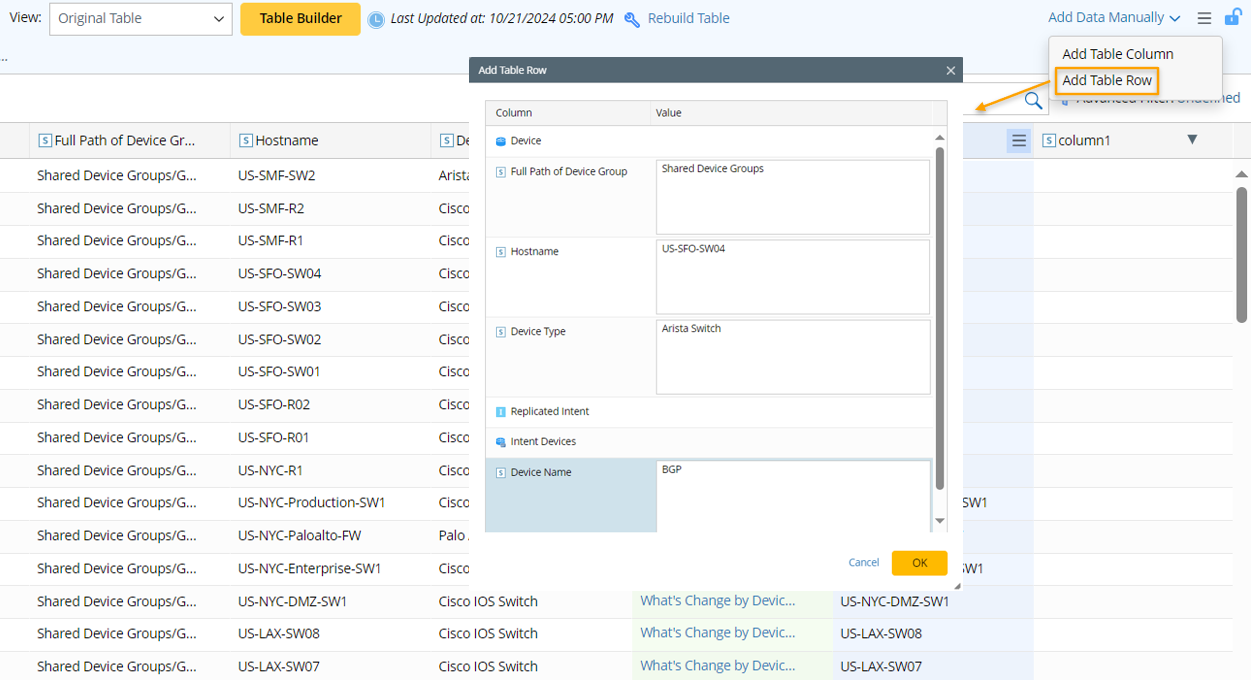Click into the Hostname value text field
This screenshot has height=680, width=1251.
tap(793, 277)
